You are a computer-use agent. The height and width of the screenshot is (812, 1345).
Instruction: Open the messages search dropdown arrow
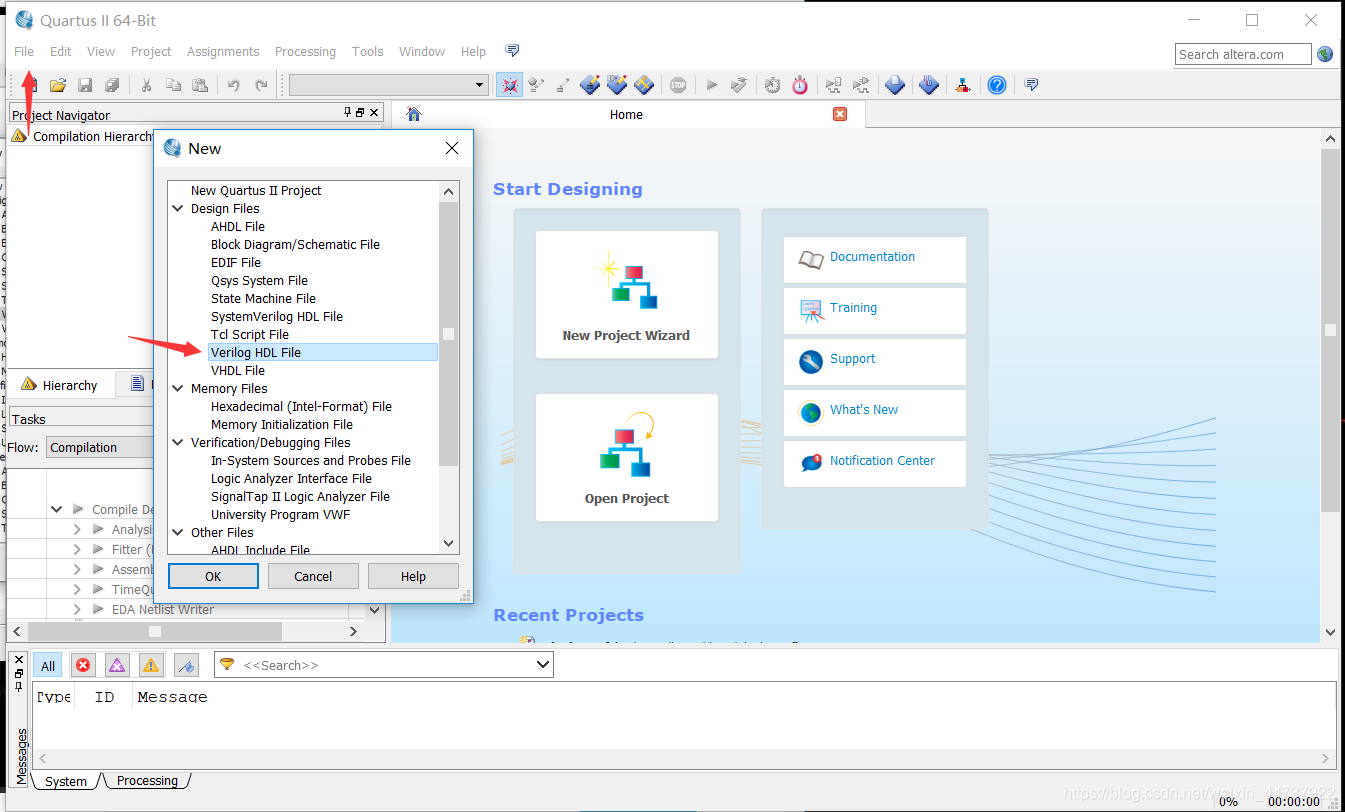543,665
